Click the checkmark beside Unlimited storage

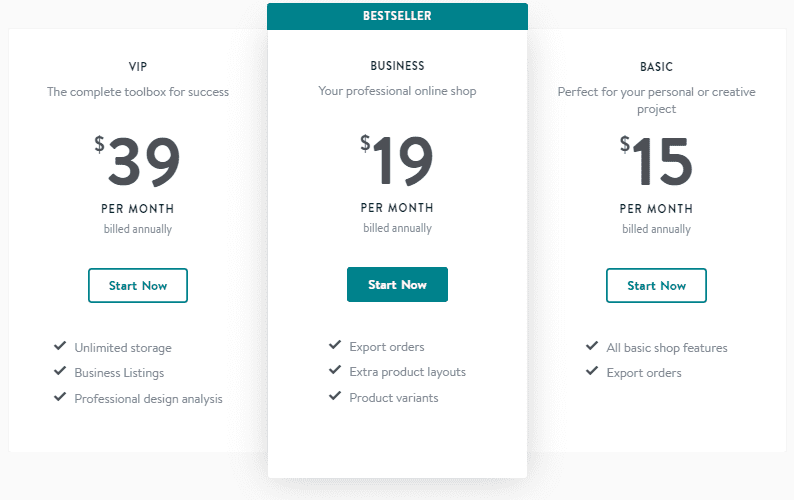60,346
